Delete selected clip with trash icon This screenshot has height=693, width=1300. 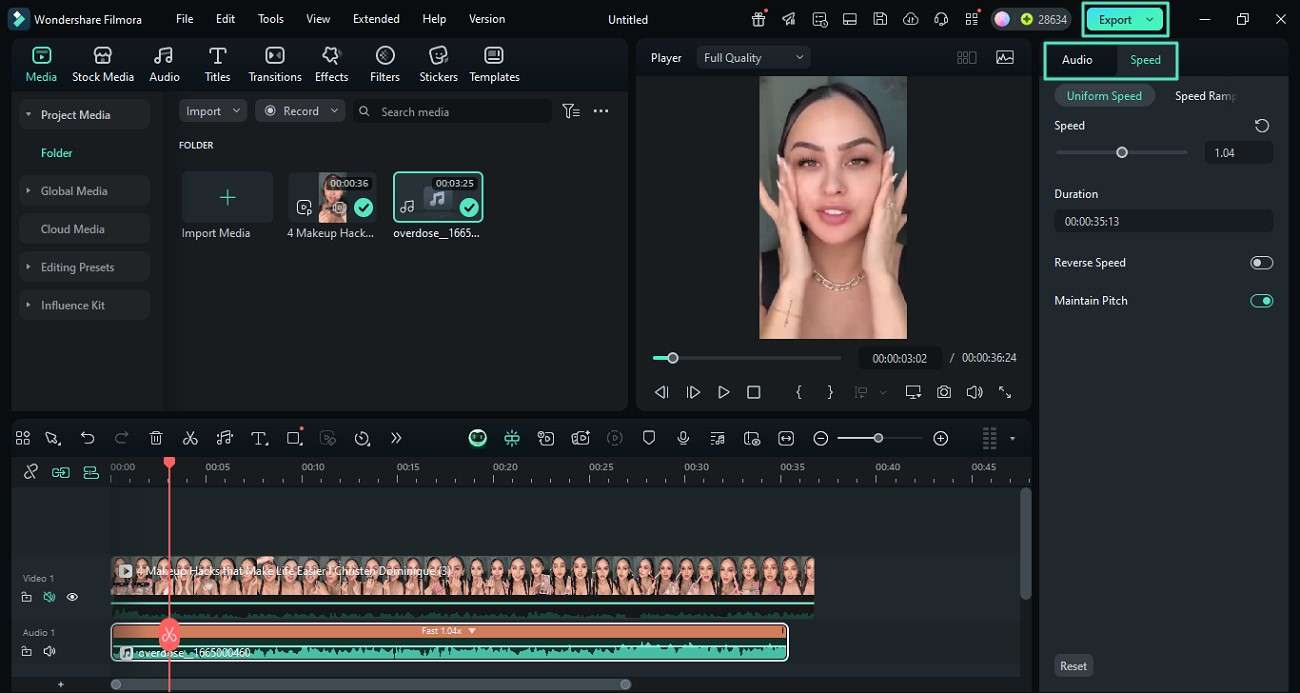click(156, 438)
